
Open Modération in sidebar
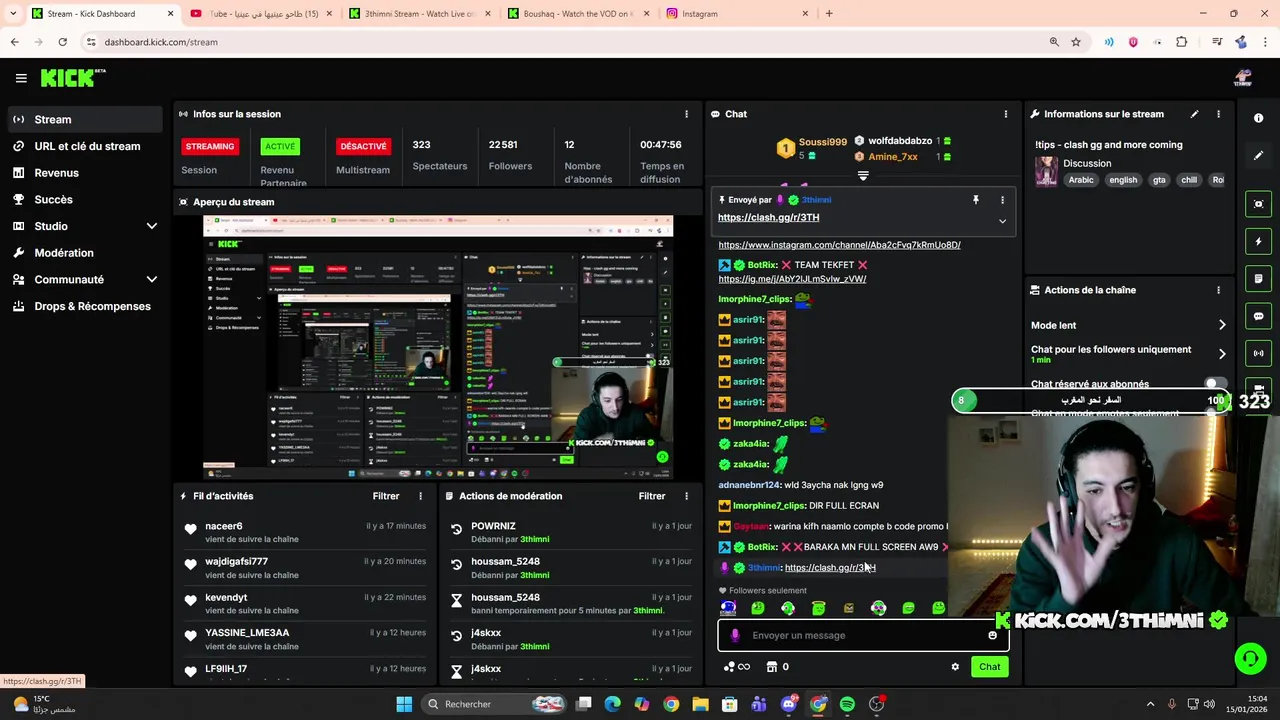(84, 253)
